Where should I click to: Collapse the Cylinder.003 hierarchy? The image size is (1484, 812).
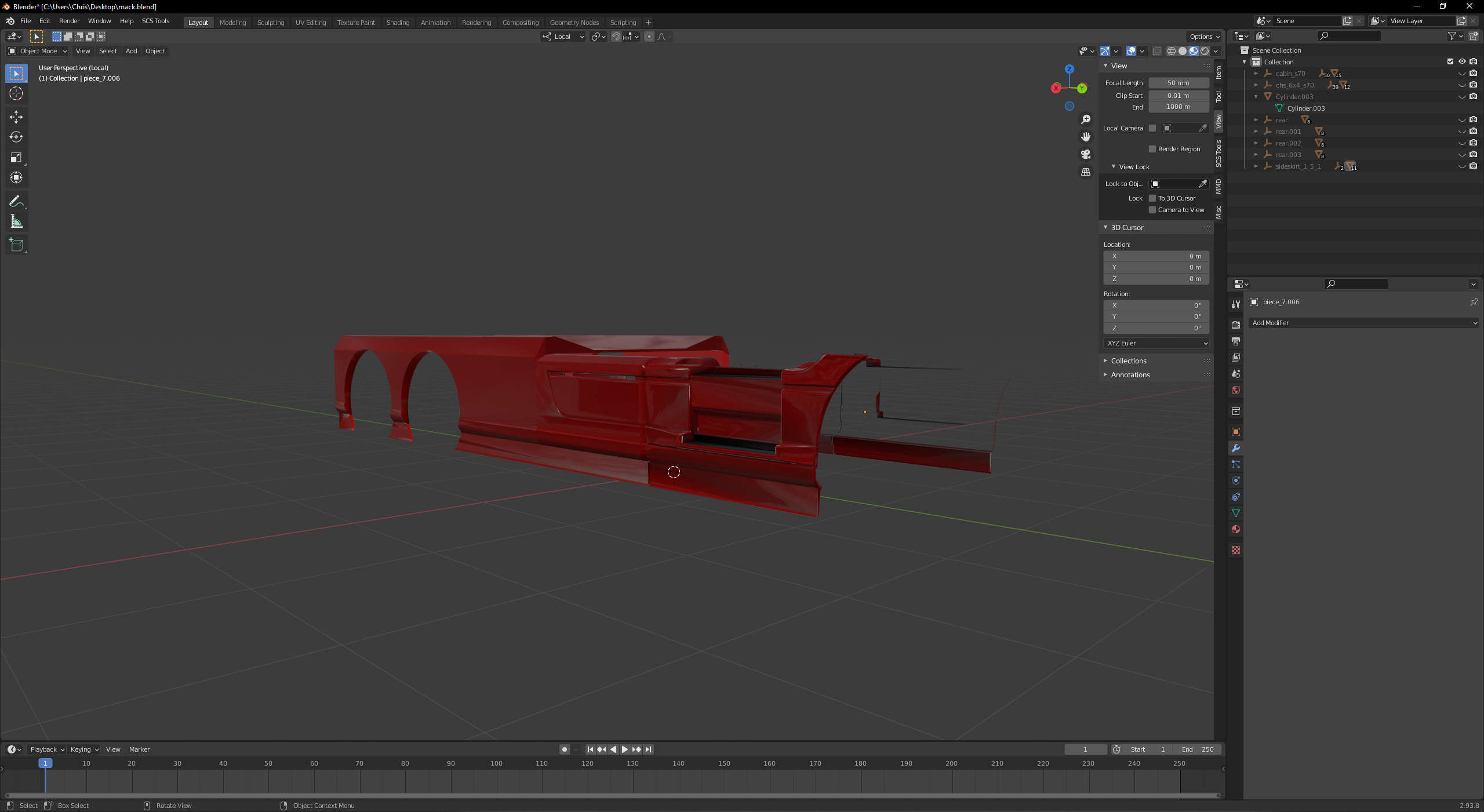1256,96
